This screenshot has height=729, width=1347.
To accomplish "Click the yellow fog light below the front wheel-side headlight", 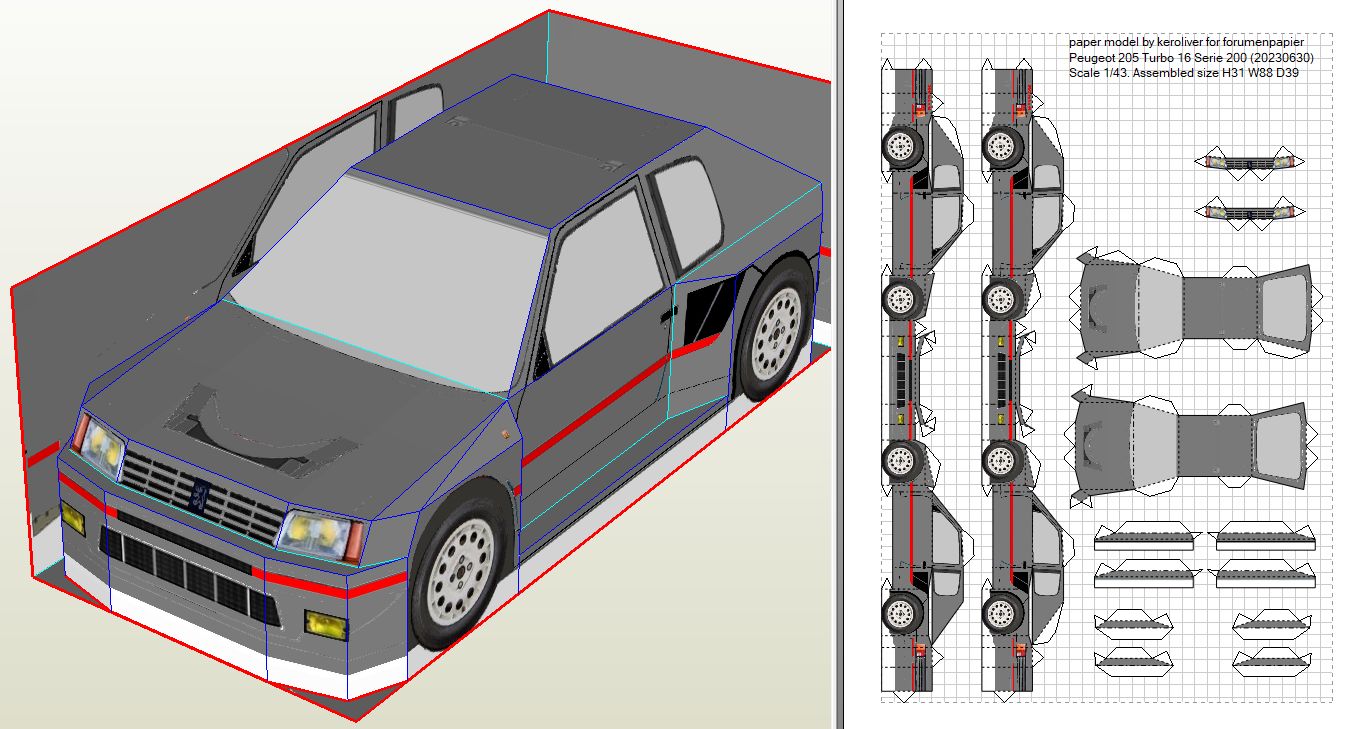I will [x=326, y=626].
